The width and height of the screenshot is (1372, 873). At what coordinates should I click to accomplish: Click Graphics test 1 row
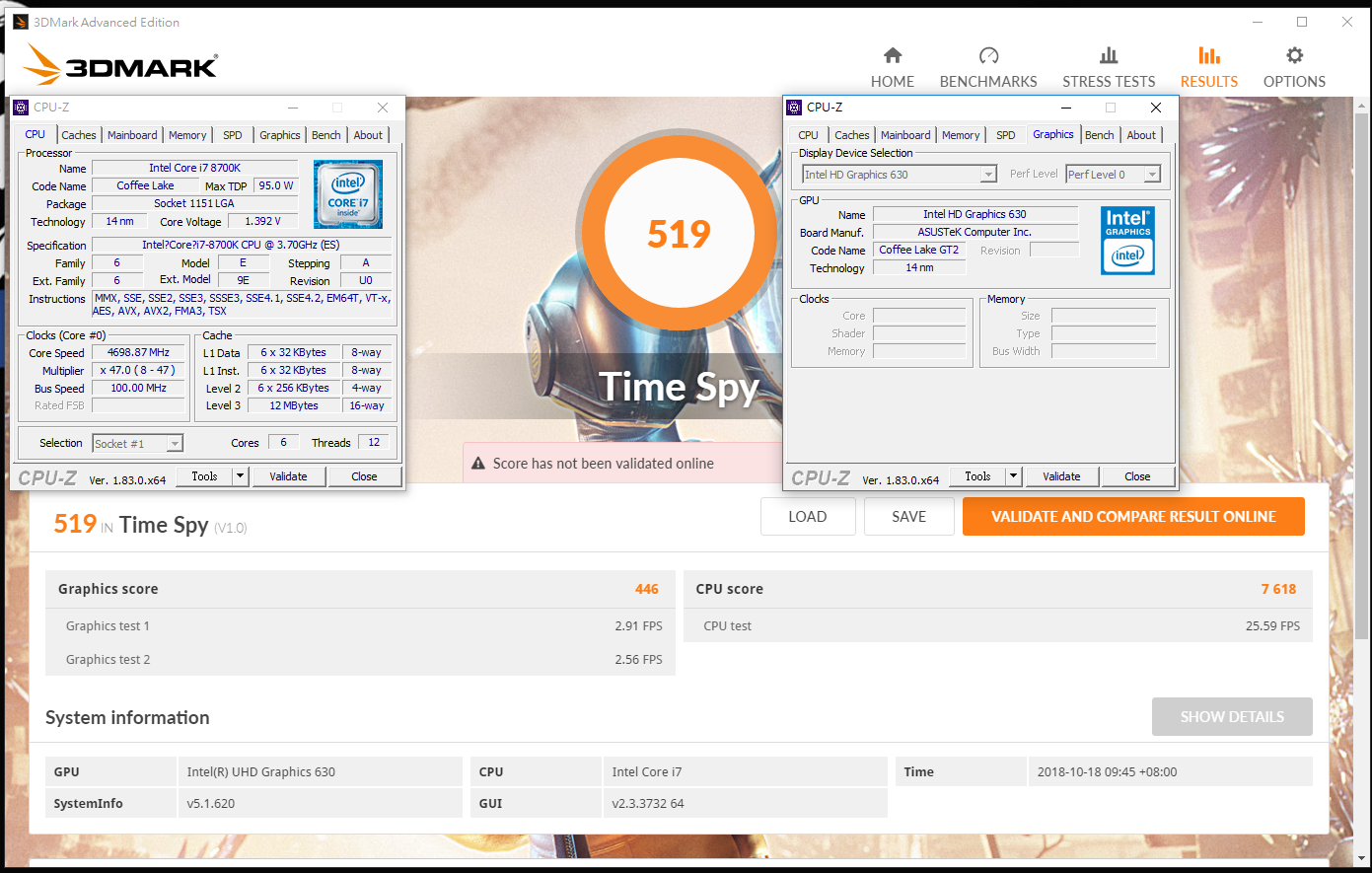(360, 625)
